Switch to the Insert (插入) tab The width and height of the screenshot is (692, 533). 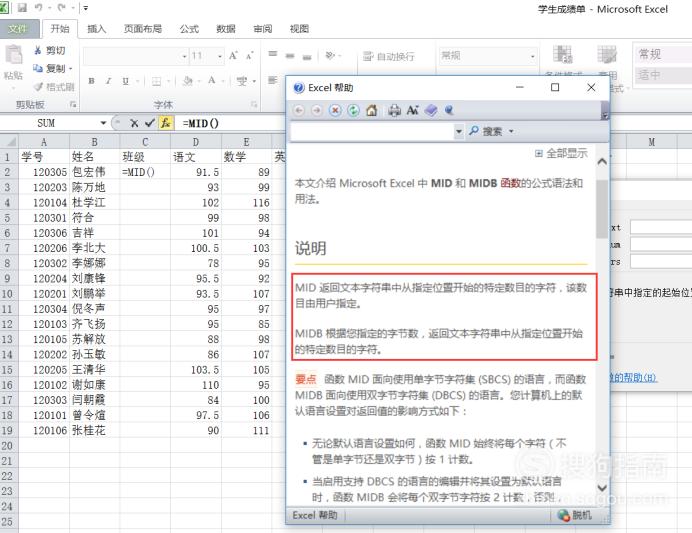click(96, 29)
